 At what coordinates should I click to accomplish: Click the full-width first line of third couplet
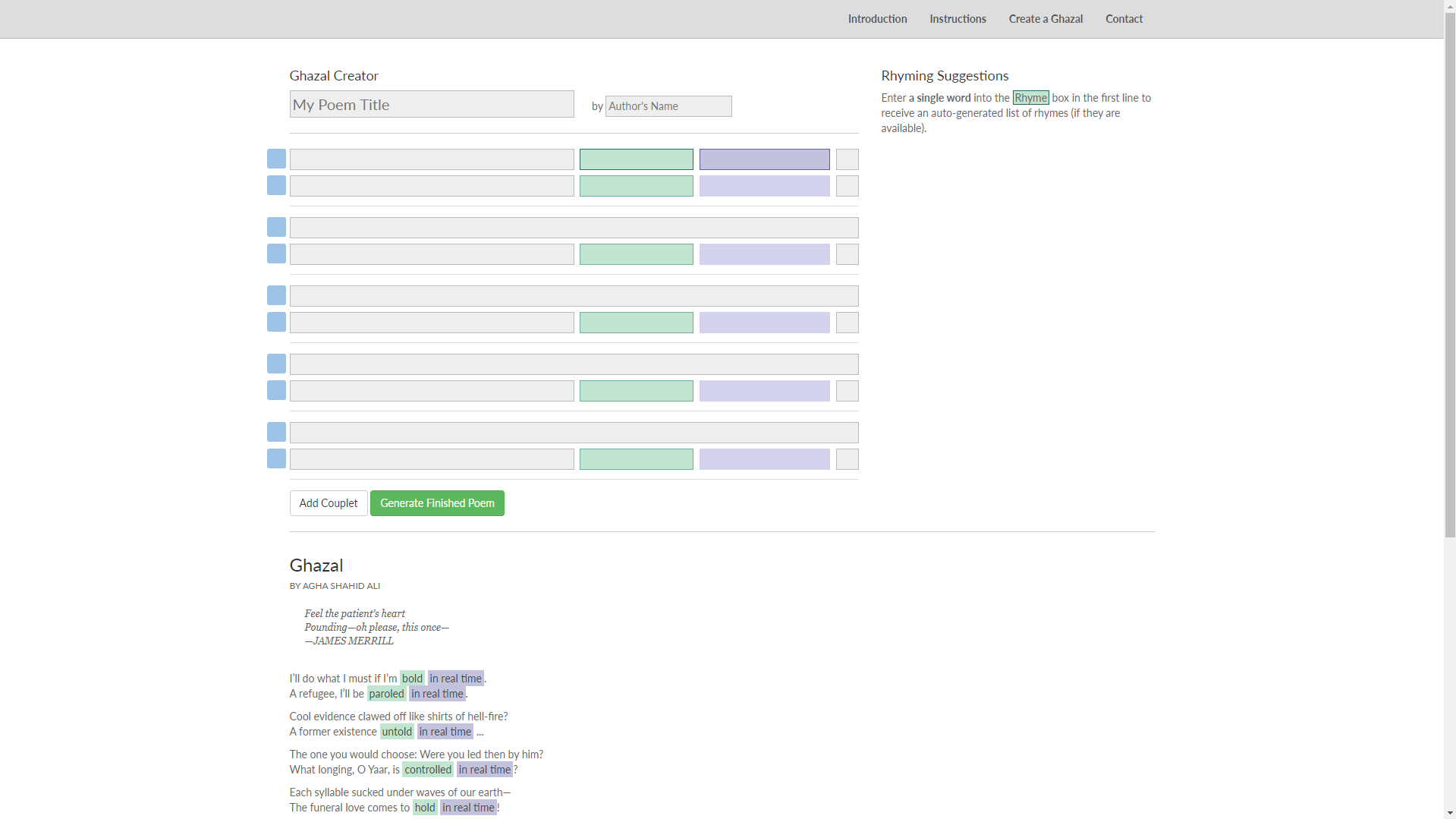click(574, 296)
